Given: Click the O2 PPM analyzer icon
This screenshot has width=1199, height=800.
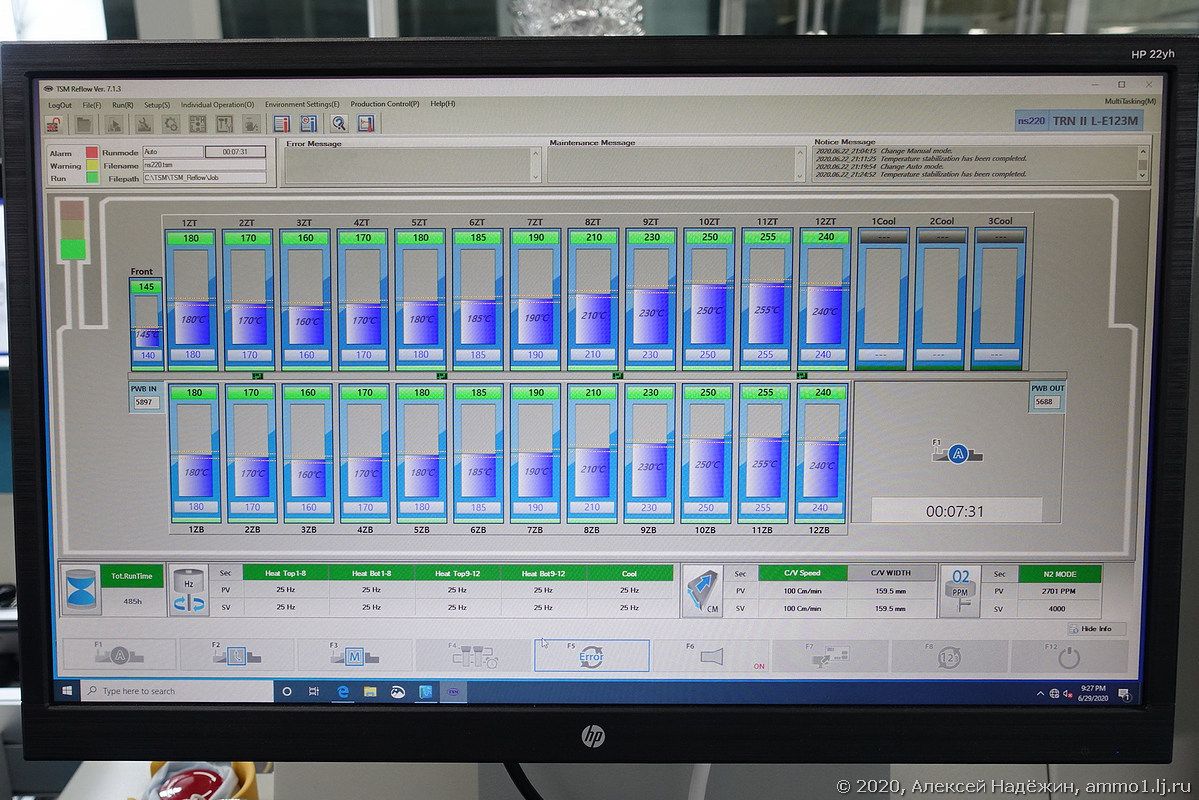Looking at the screenshot, I should click(960, 591).
